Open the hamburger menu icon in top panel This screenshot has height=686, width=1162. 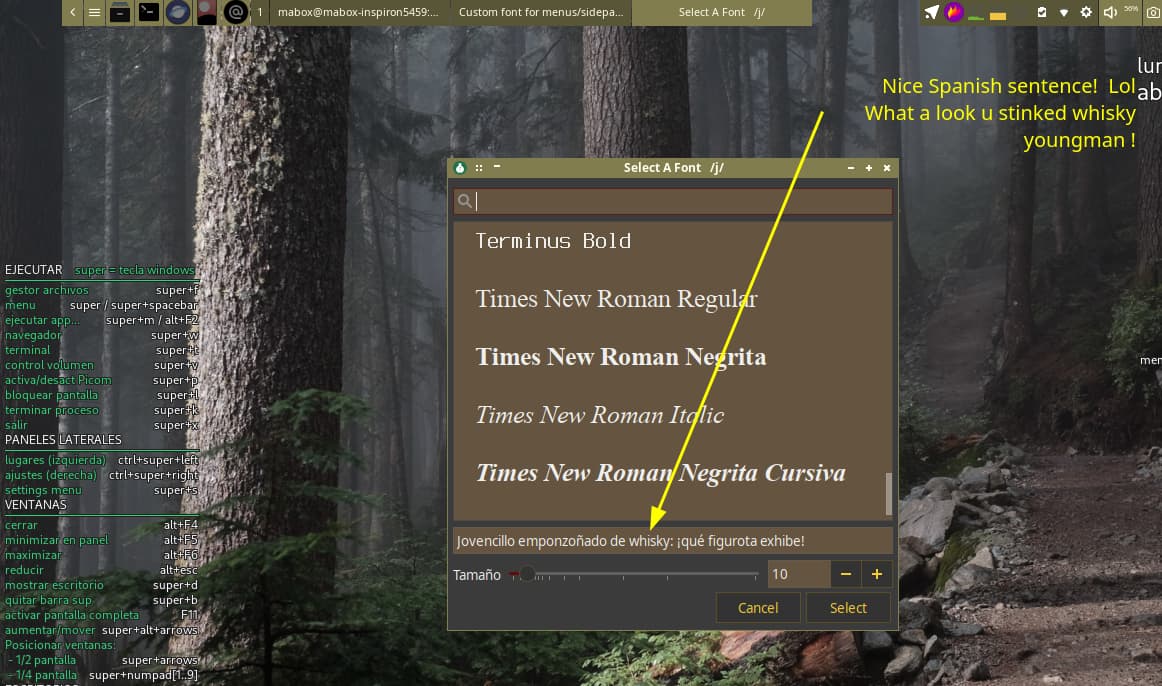tap(94, 13)
